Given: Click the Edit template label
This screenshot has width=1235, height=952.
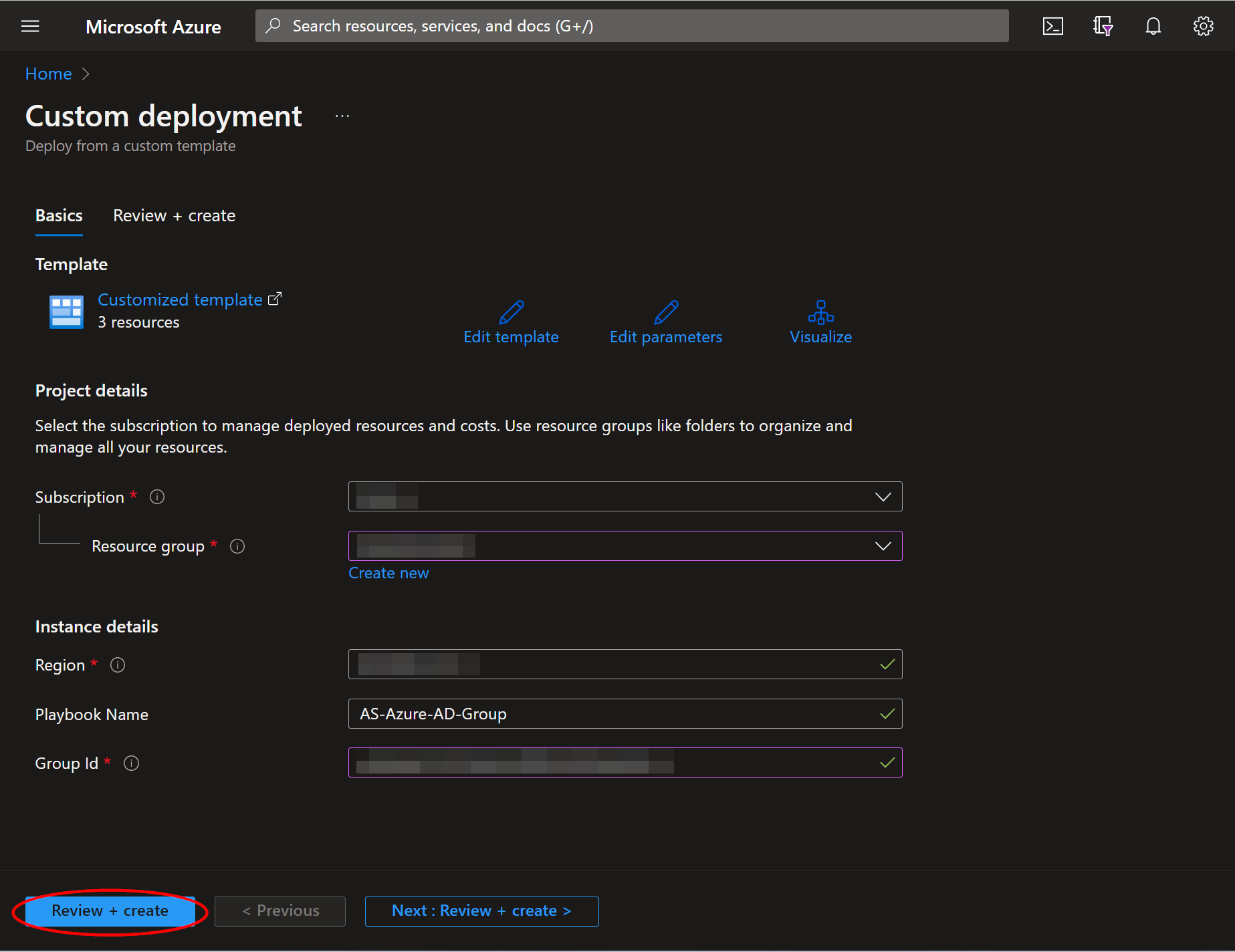Looking at the screenshot, I should pos(512,337).
